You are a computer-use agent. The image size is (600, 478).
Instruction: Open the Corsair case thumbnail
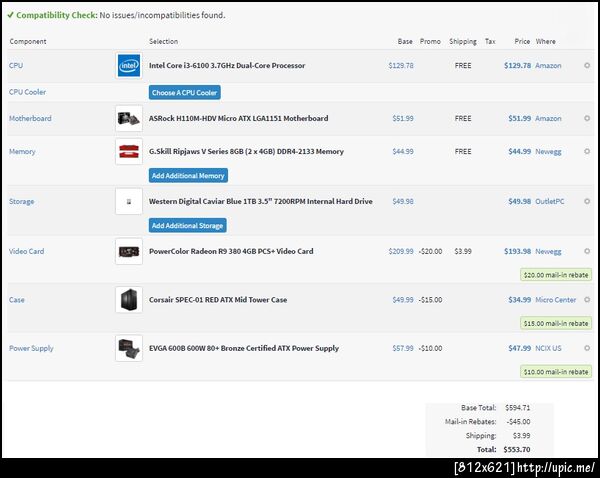point(129,300)
